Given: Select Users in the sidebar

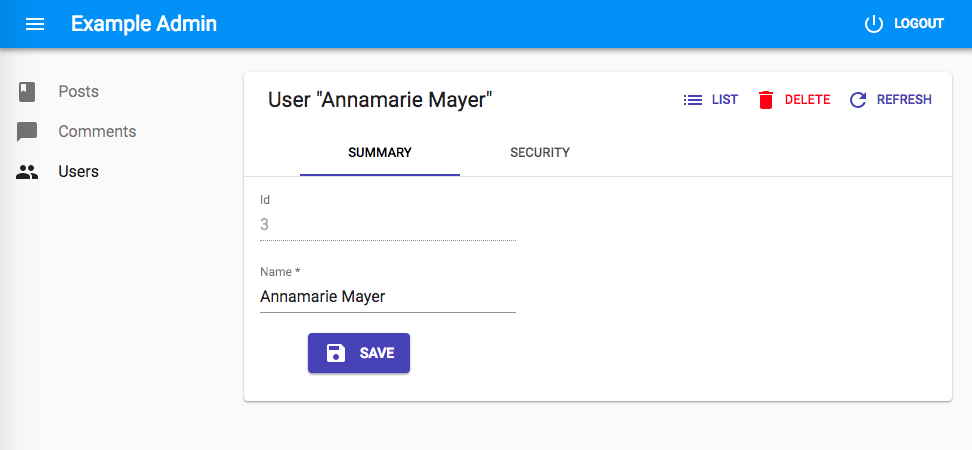Looking at the screenshot, I should [78, 172].
